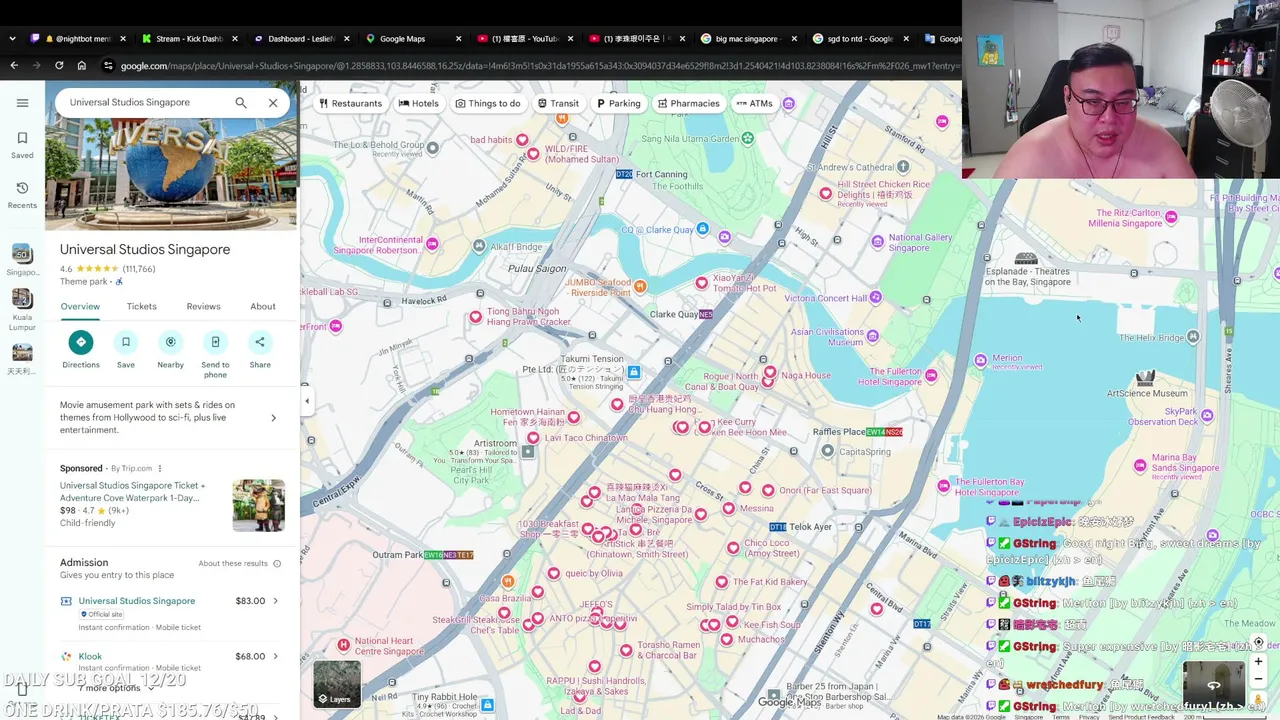Open Street View pegman control
The width and height of the screenshot is (1280, 720).
tap(1258, 699)
